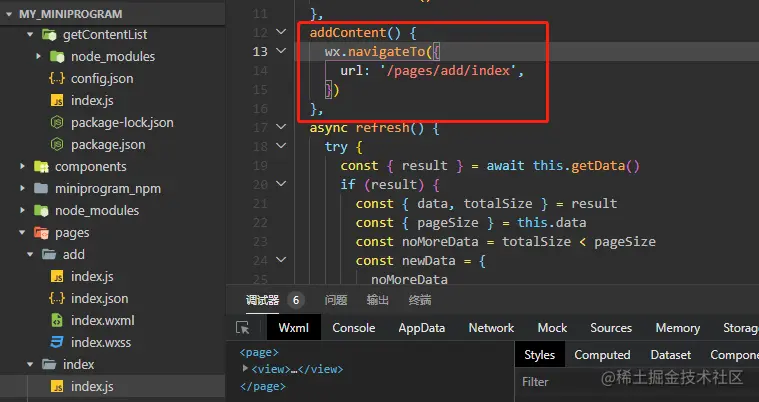Click the index.wxss stylesheet icon

click(x=57, y=342)
